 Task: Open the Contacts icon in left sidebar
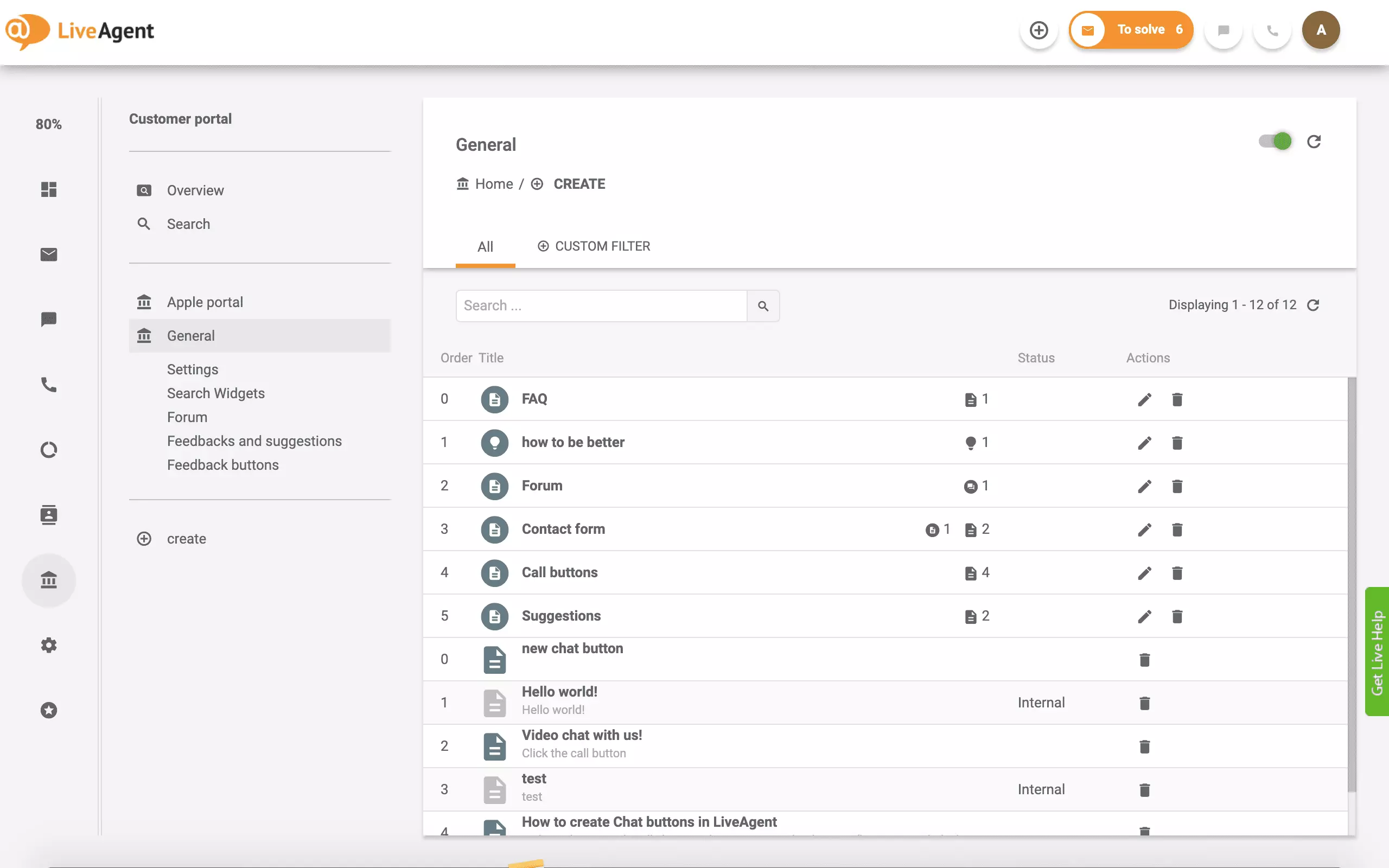[49, 515]
